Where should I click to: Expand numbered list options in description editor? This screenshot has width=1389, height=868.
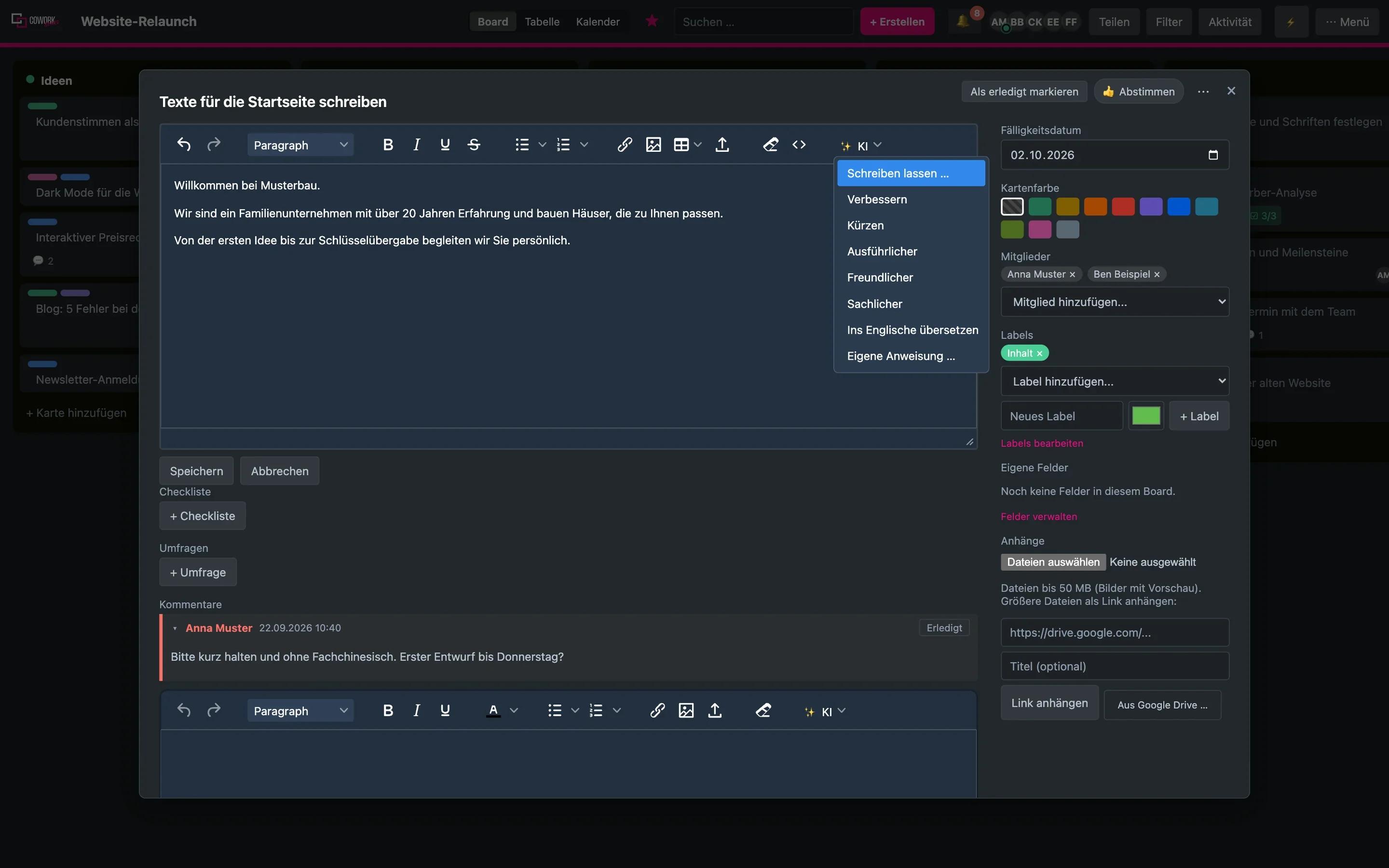click(585, 145)
